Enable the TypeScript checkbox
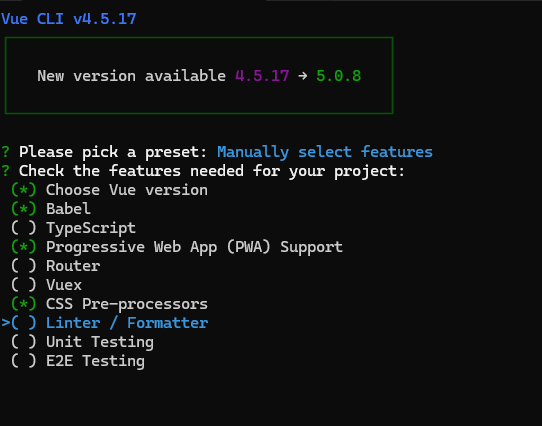The height and width of the screenshot is (426, 542). click(x=24, y=228)
